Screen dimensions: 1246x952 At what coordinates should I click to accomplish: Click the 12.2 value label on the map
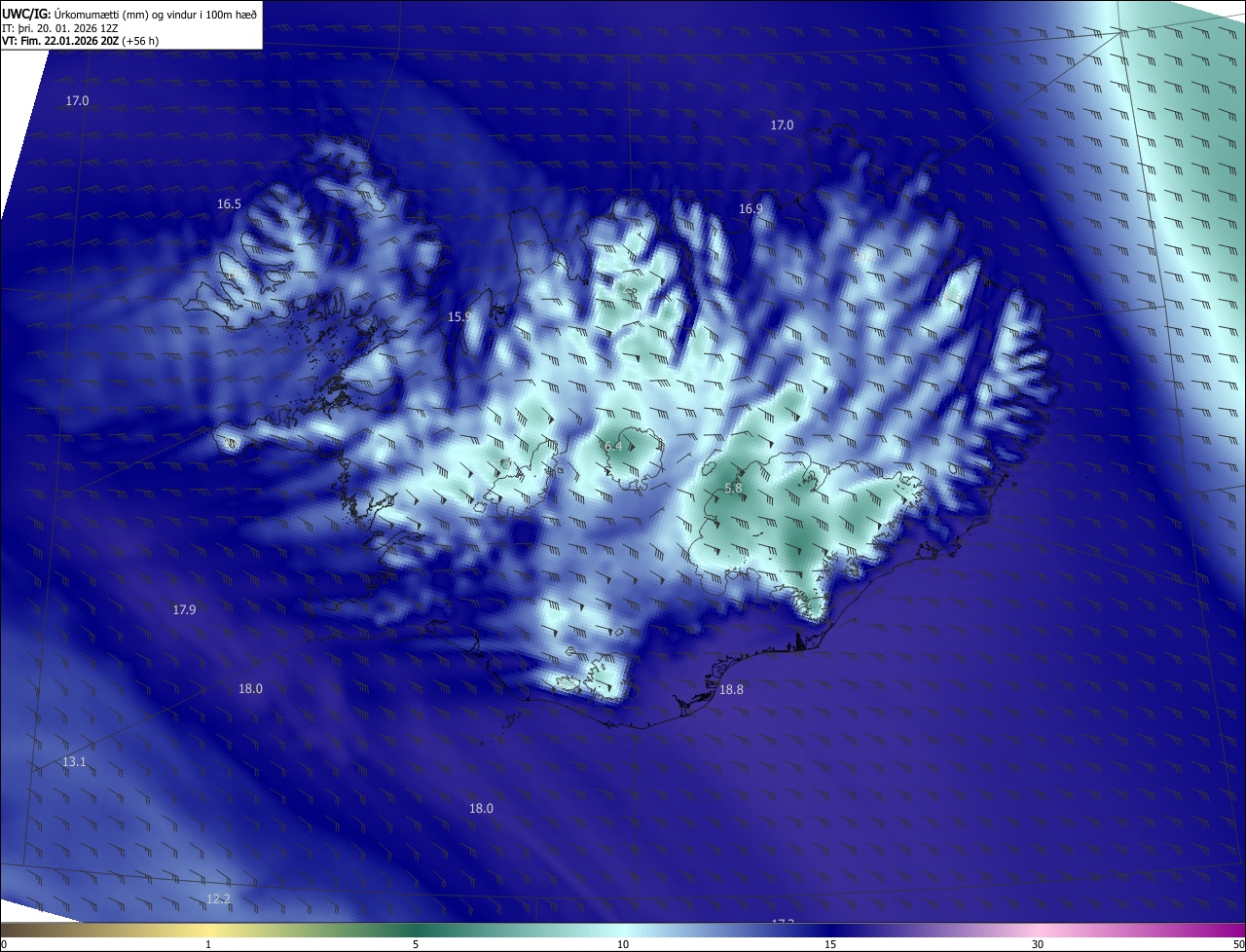218,899
